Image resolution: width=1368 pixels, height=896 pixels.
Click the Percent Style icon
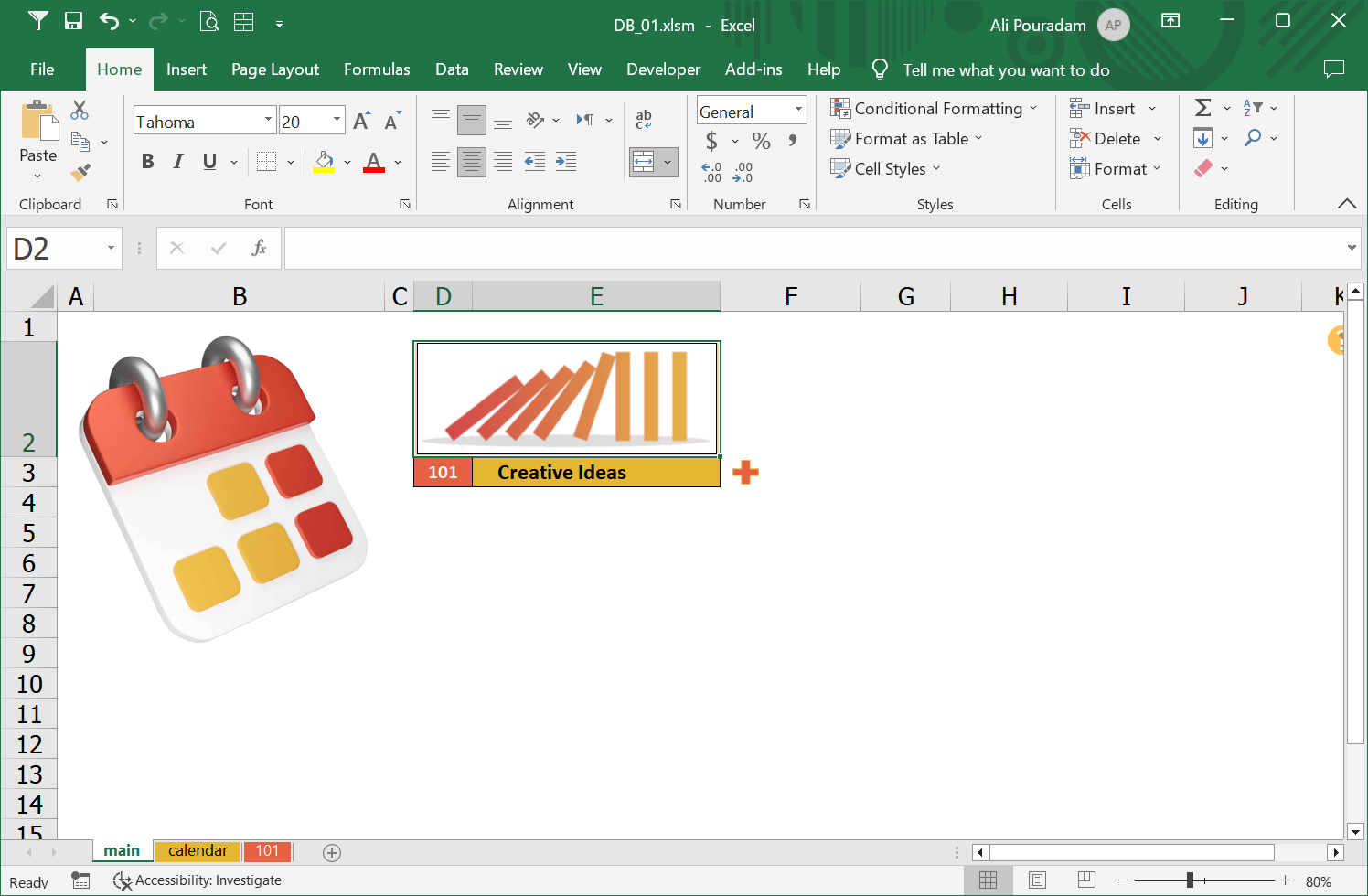(x=761, y=141)
